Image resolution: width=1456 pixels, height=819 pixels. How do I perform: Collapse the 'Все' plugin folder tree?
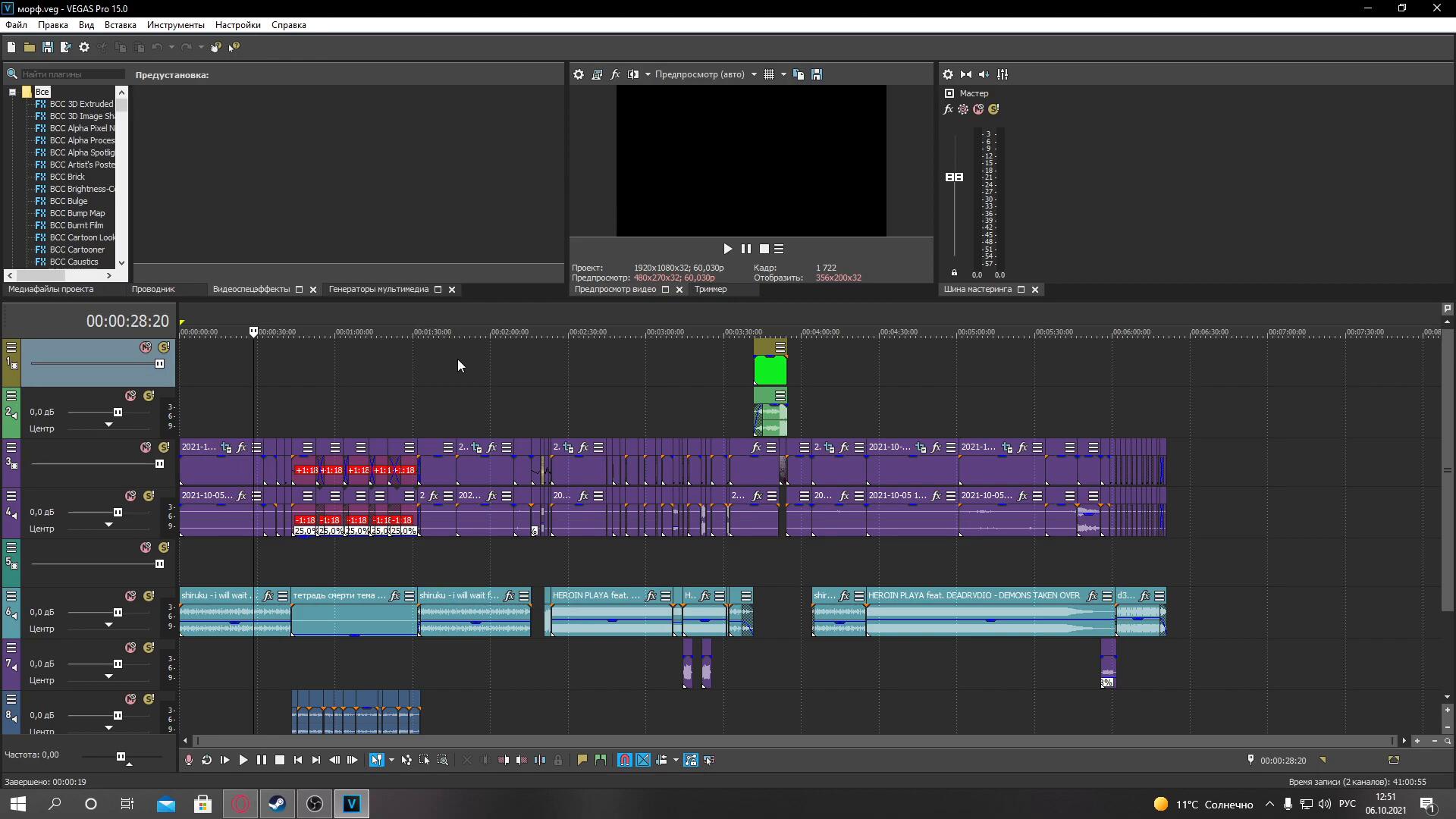[x=12, y=92]
